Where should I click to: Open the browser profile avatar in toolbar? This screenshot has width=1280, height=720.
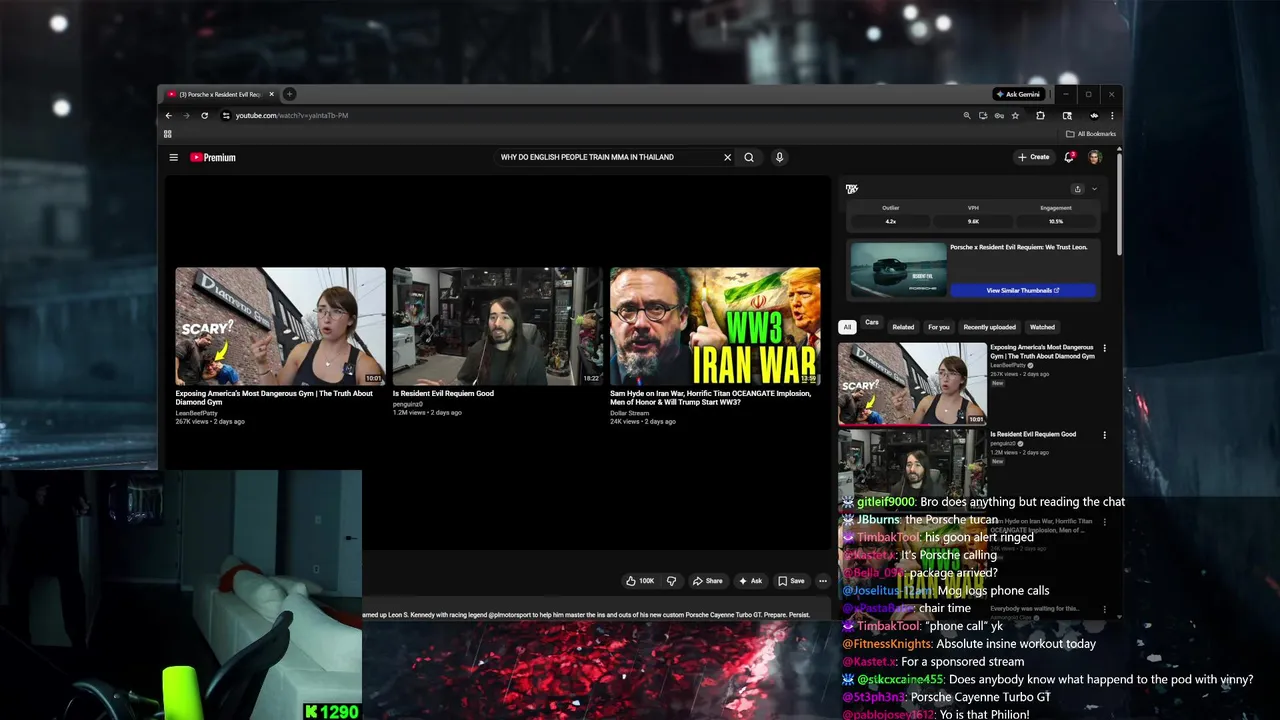[1094, 115]
